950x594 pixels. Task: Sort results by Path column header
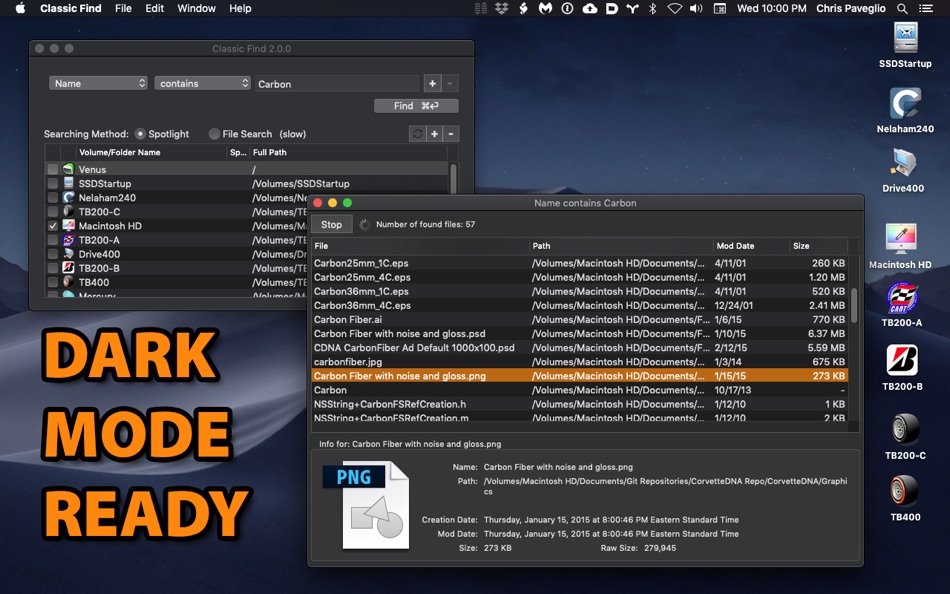[x=621, y=245]
